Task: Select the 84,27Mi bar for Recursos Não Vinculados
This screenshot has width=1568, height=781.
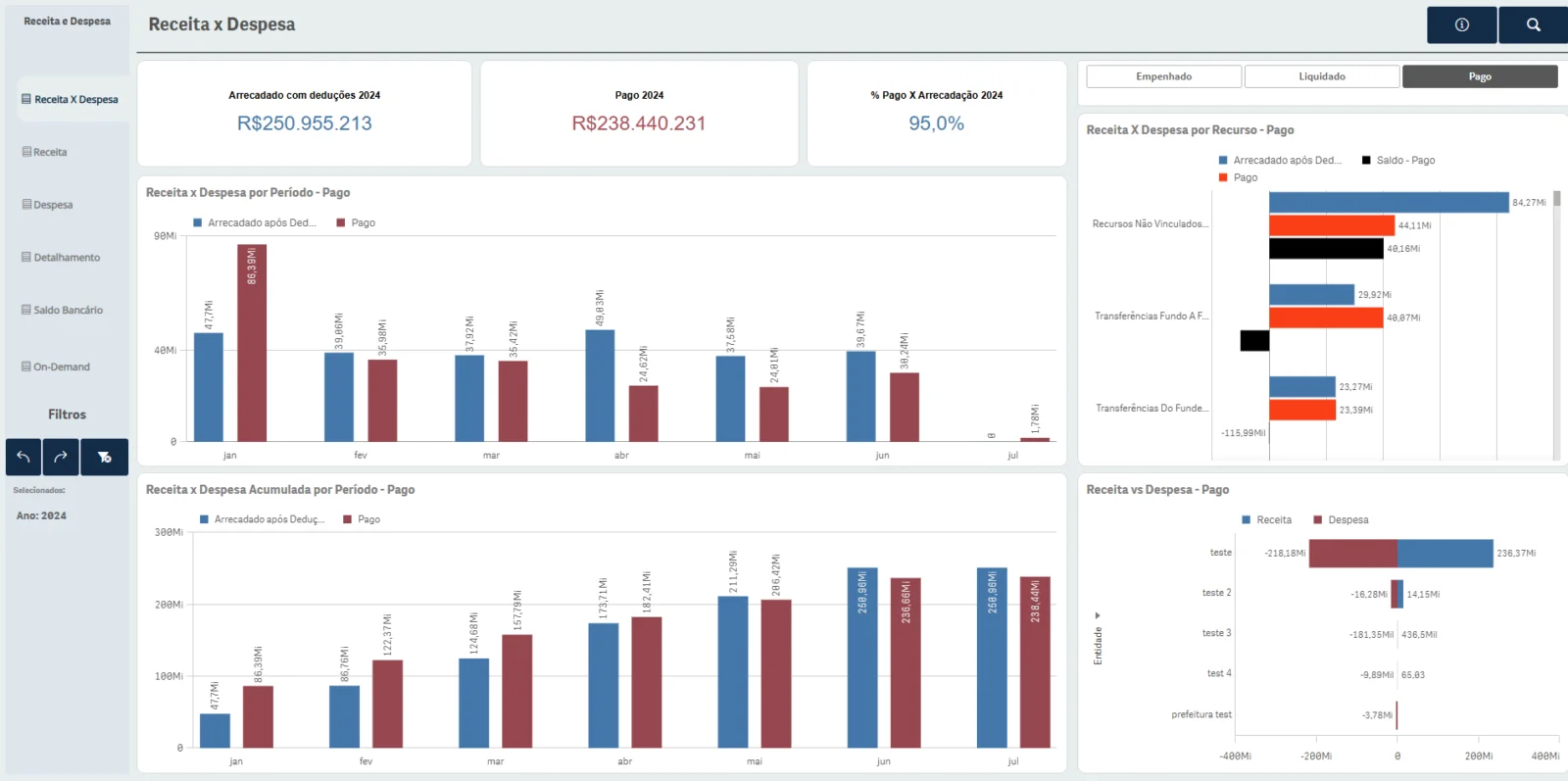Action: 1389,202
